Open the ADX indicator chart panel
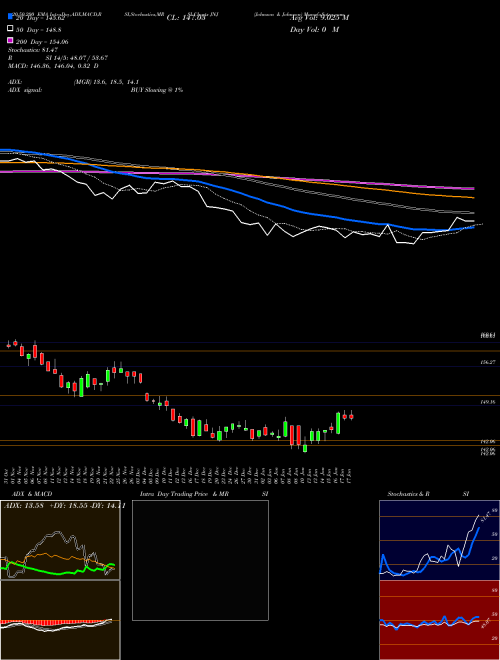Viewport: 500px width, 660px height. tap(60, 540)
